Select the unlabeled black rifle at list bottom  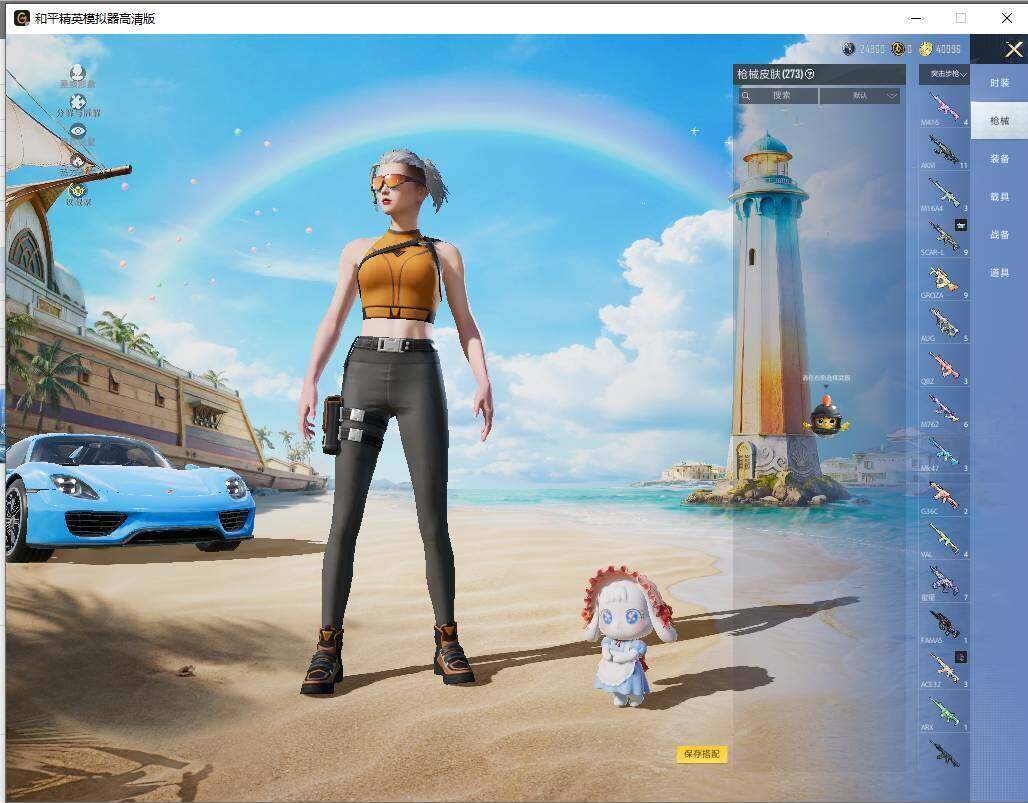click(x=944, y=754)
